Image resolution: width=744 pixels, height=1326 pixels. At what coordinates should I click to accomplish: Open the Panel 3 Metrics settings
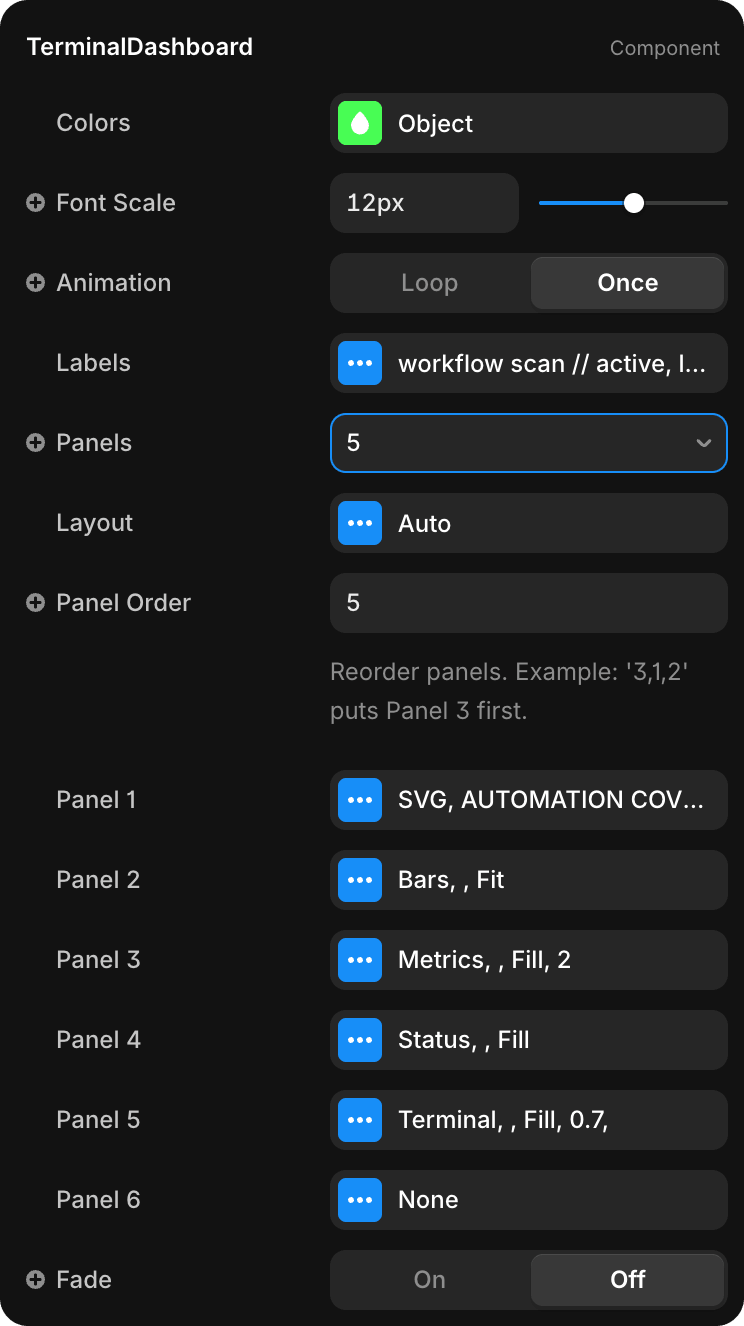529,960
